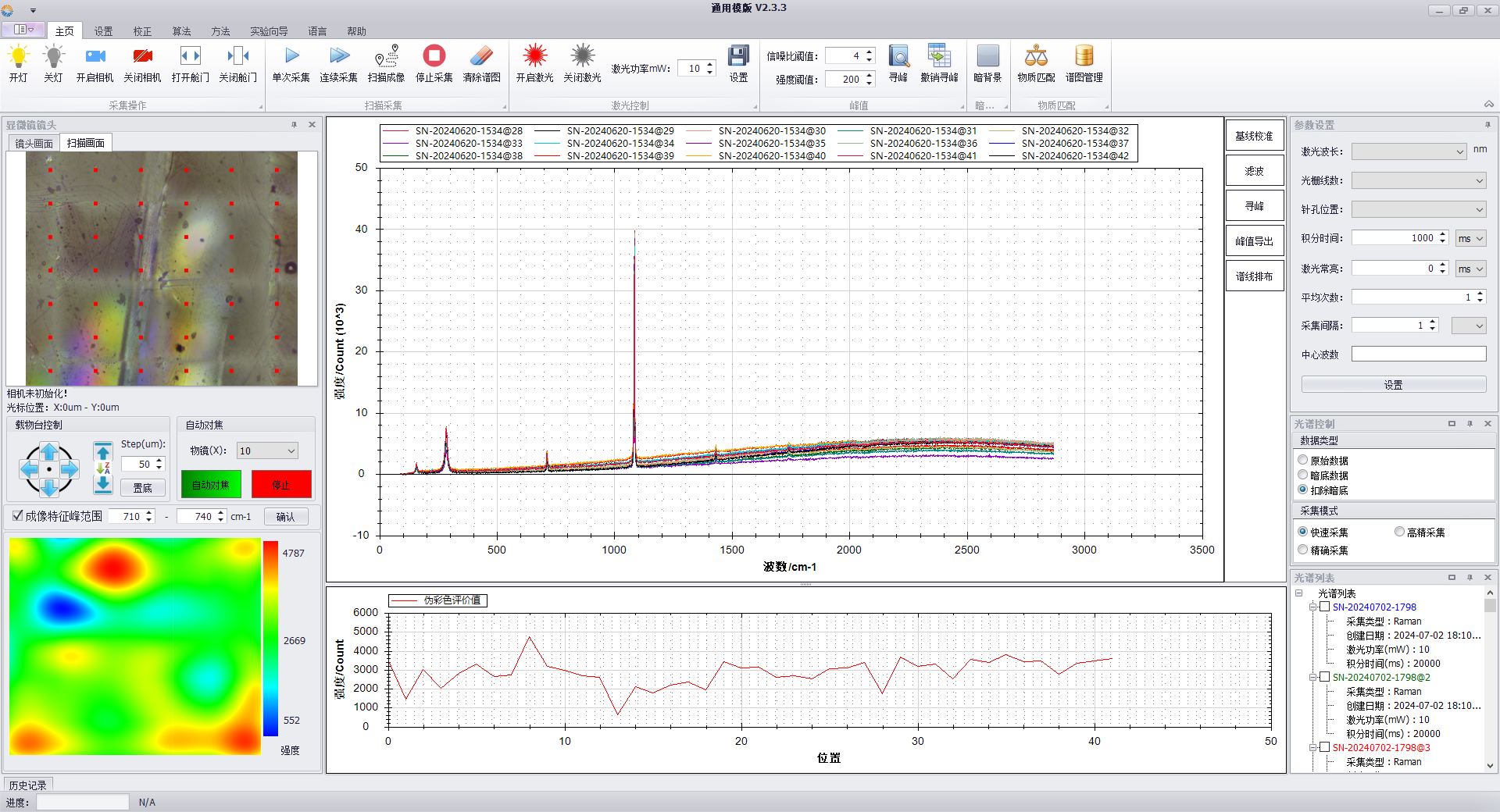Click the green 自动对焦 button
This screenshot has width=1500, height=812.
(211, 485)
